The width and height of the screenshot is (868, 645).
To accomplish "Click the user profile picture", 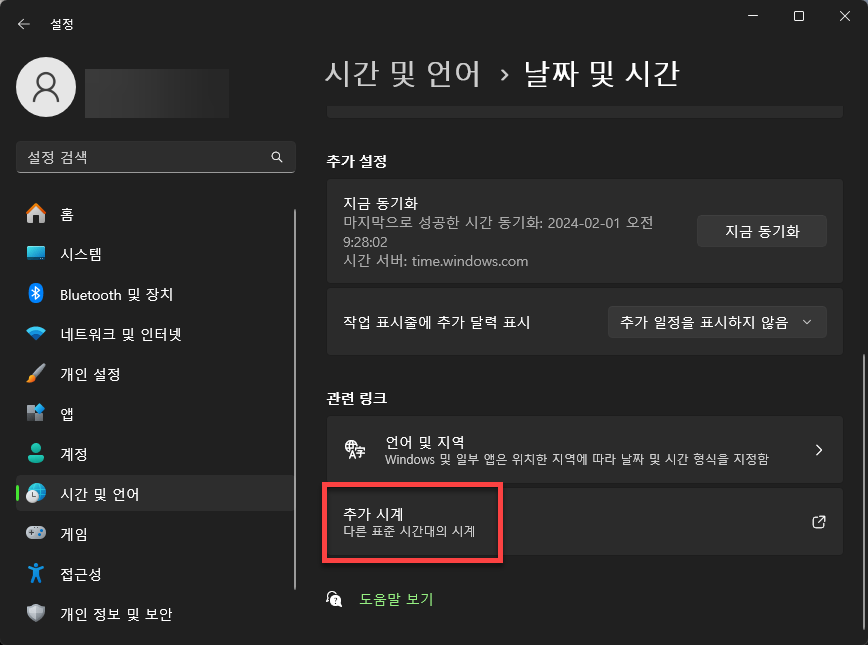I will 45,87.
